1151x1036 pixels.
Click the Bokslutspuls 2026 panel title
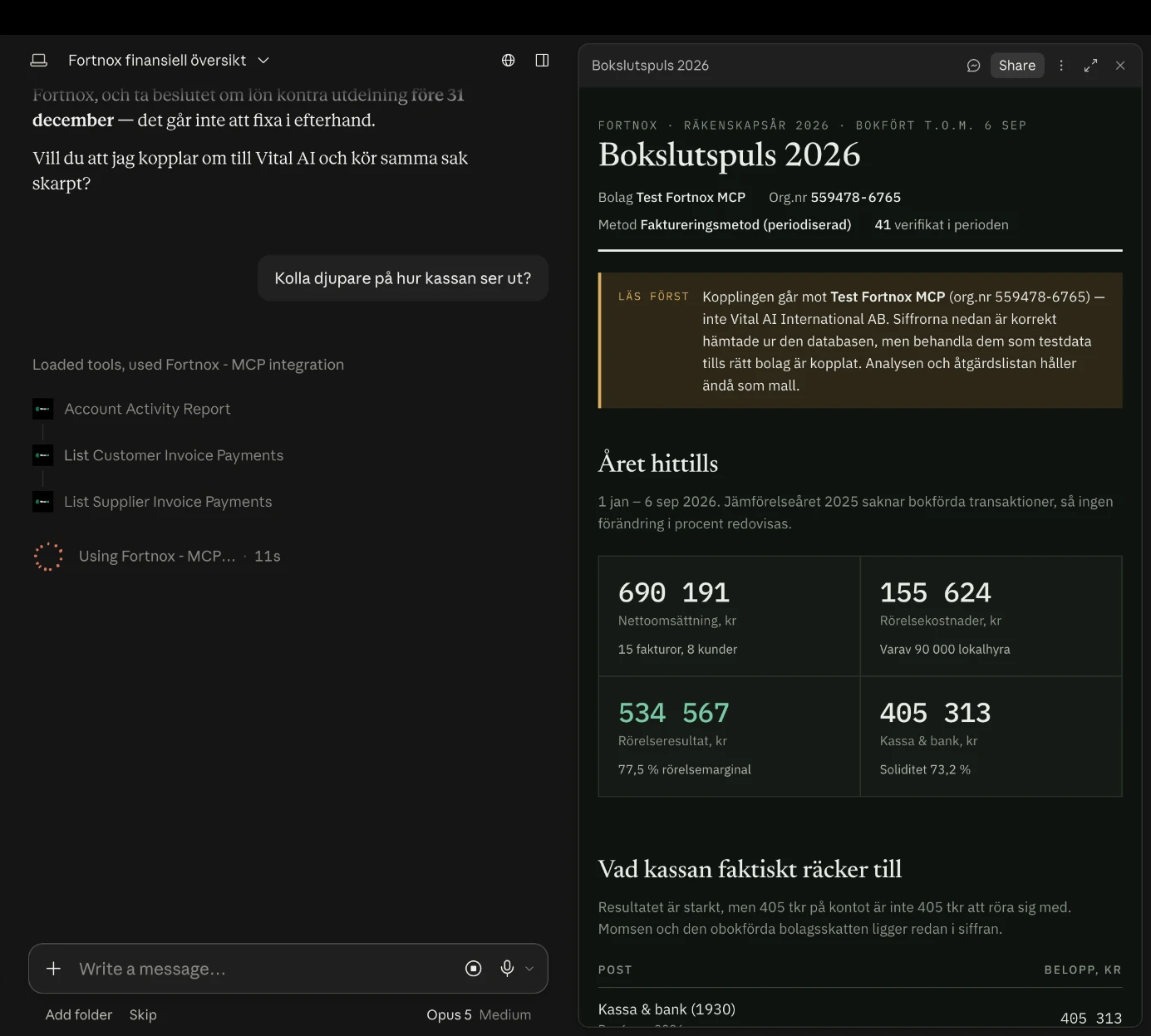pos(650,66)
